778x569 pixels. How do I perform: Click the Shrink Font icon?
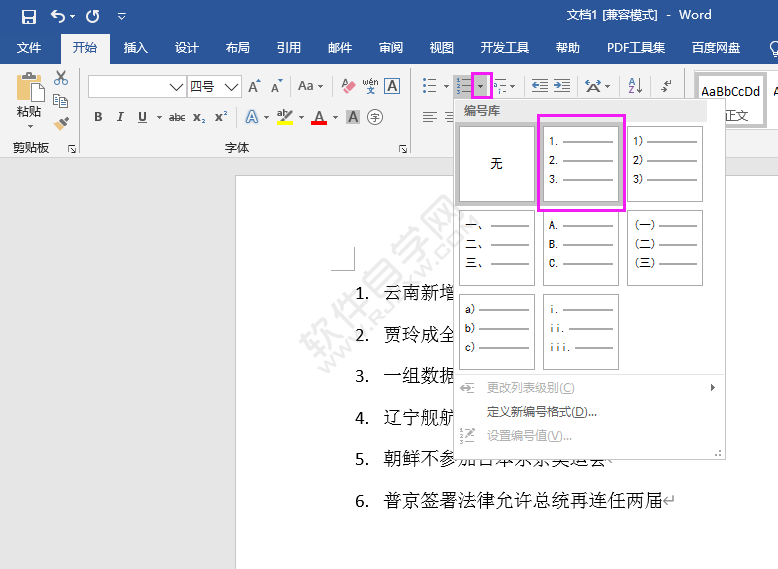pos(276,86)
